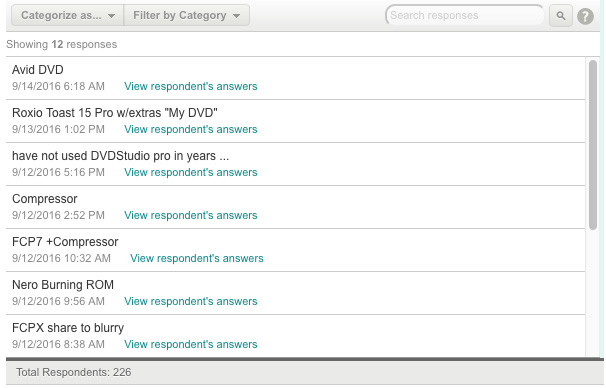Select the Roxio Toast 15 Pro response
Viewport: 606px width, 388px height.
115,112
